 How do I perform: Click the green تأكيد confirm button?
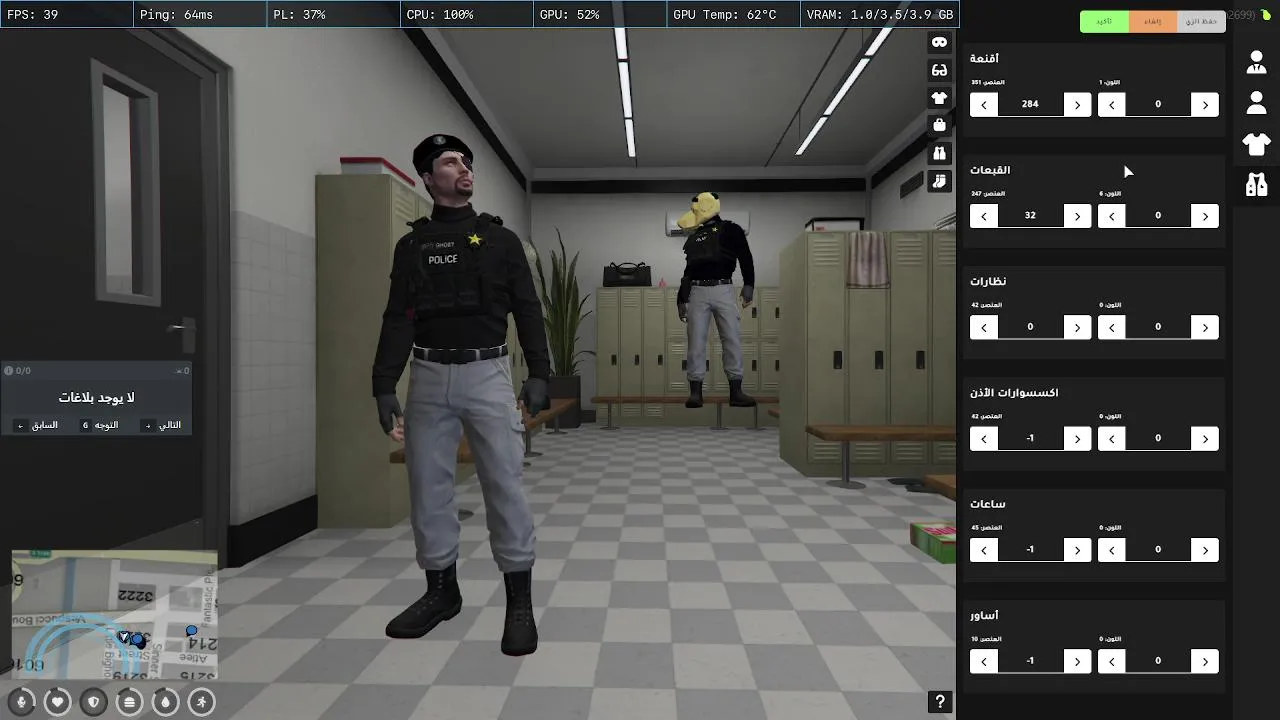pyautogui.click(x=1104, y=21)
